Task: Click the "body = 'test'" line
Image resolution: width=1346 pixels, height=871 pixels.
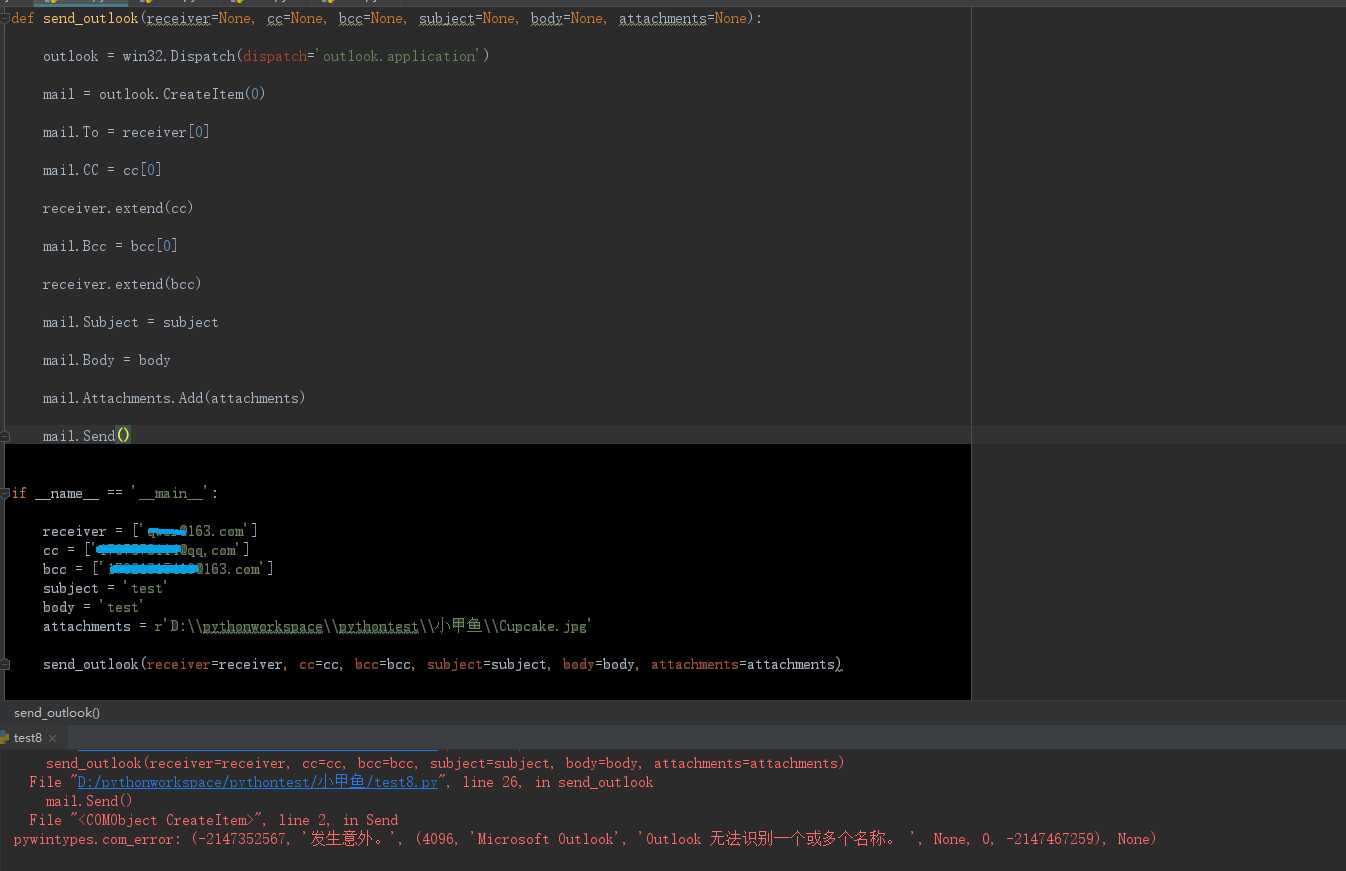Action: point(94,607)
